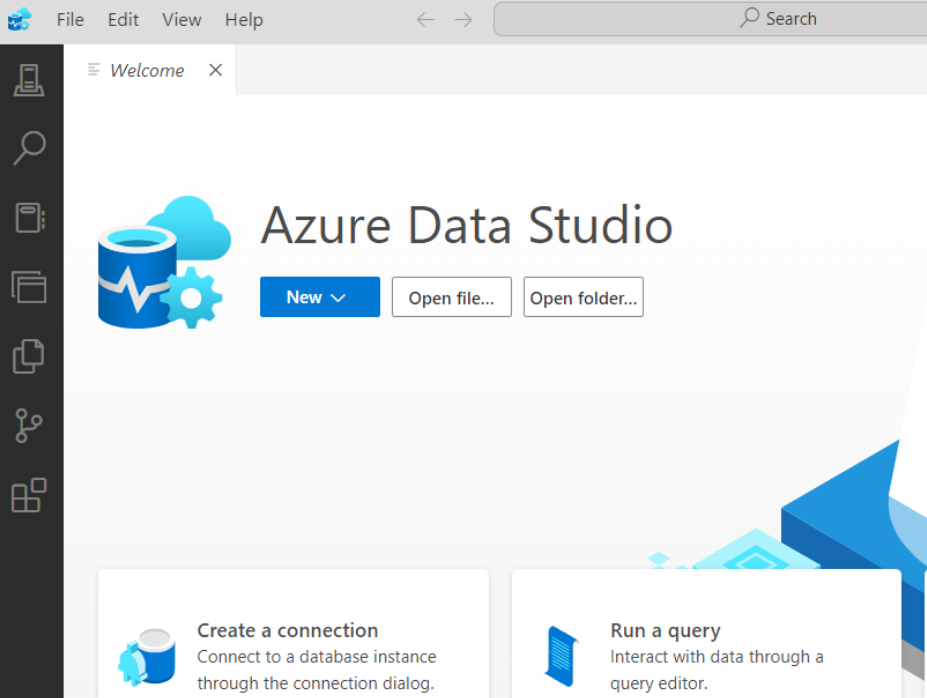Open the Connections panel icon

coord(29,81)
